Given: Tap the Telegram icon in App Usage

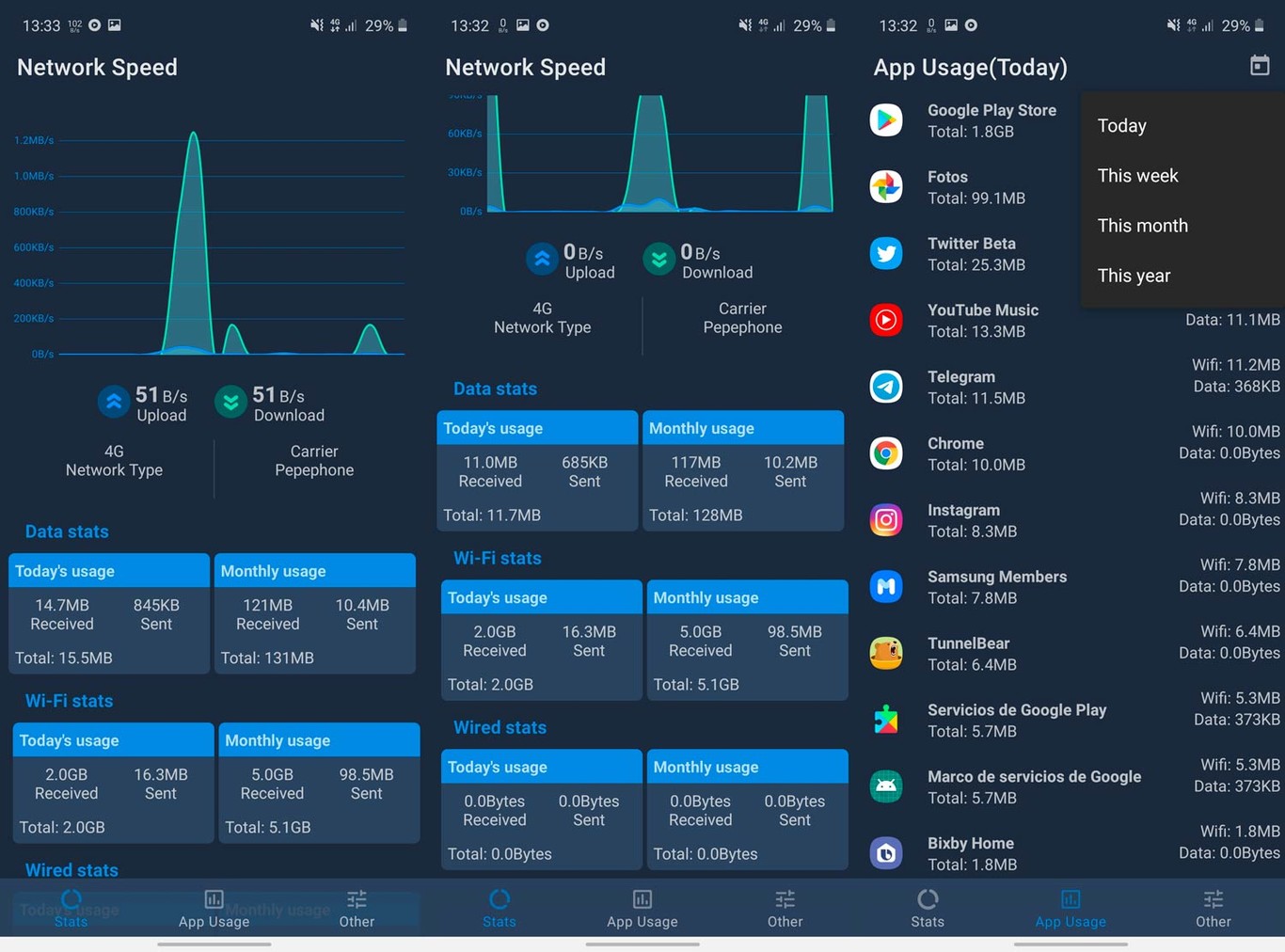Looking at the screenshot, I should click(x=885, y=387).
